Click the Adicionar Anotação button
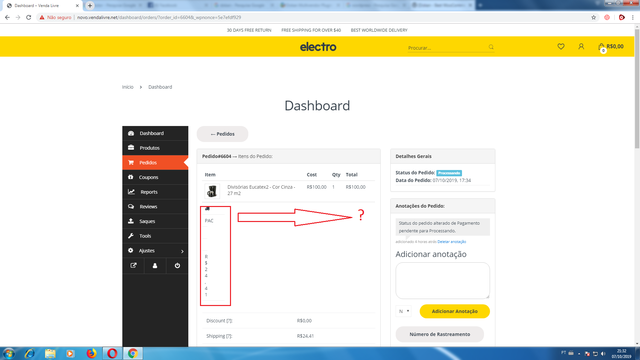This screenshot has width=640, height=360. tap(455, 311)
